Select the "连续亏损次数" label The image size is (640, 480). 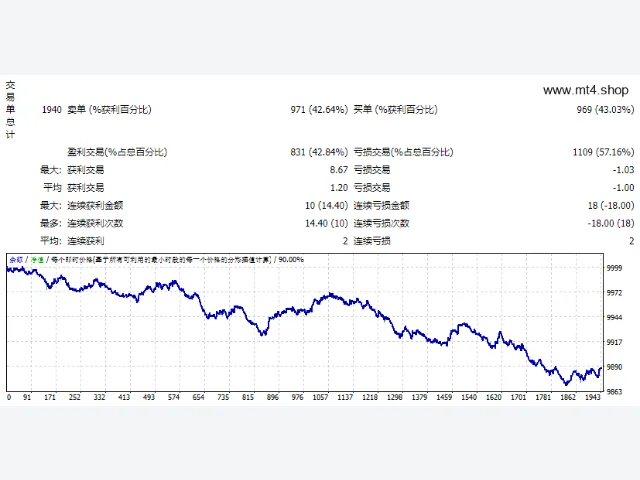point(381,223)
